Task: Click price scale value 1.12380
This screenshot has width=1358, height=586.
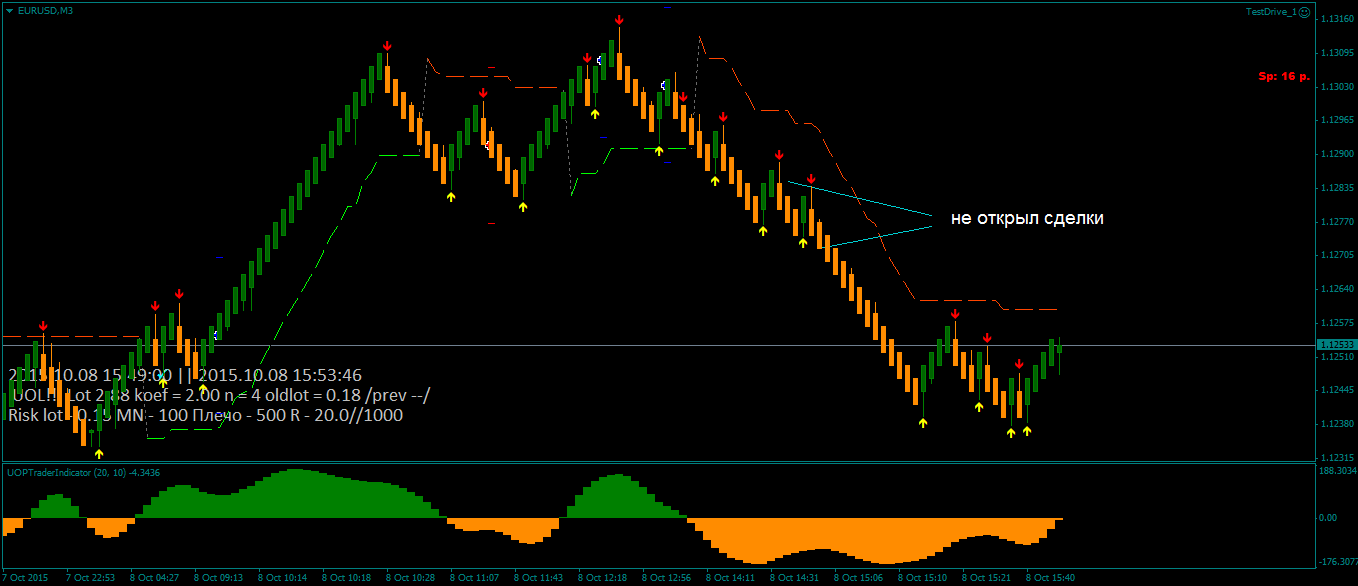Action: pyautogui.click(x=1337, y=424)
